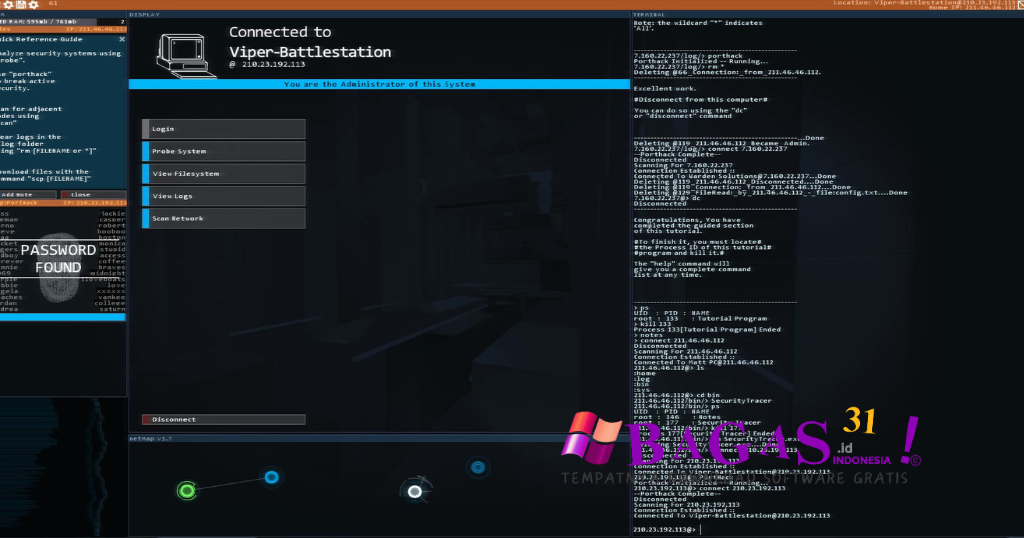Click the Login button
The height and width of the screenshot is (538, 1024).
(223, 129)
